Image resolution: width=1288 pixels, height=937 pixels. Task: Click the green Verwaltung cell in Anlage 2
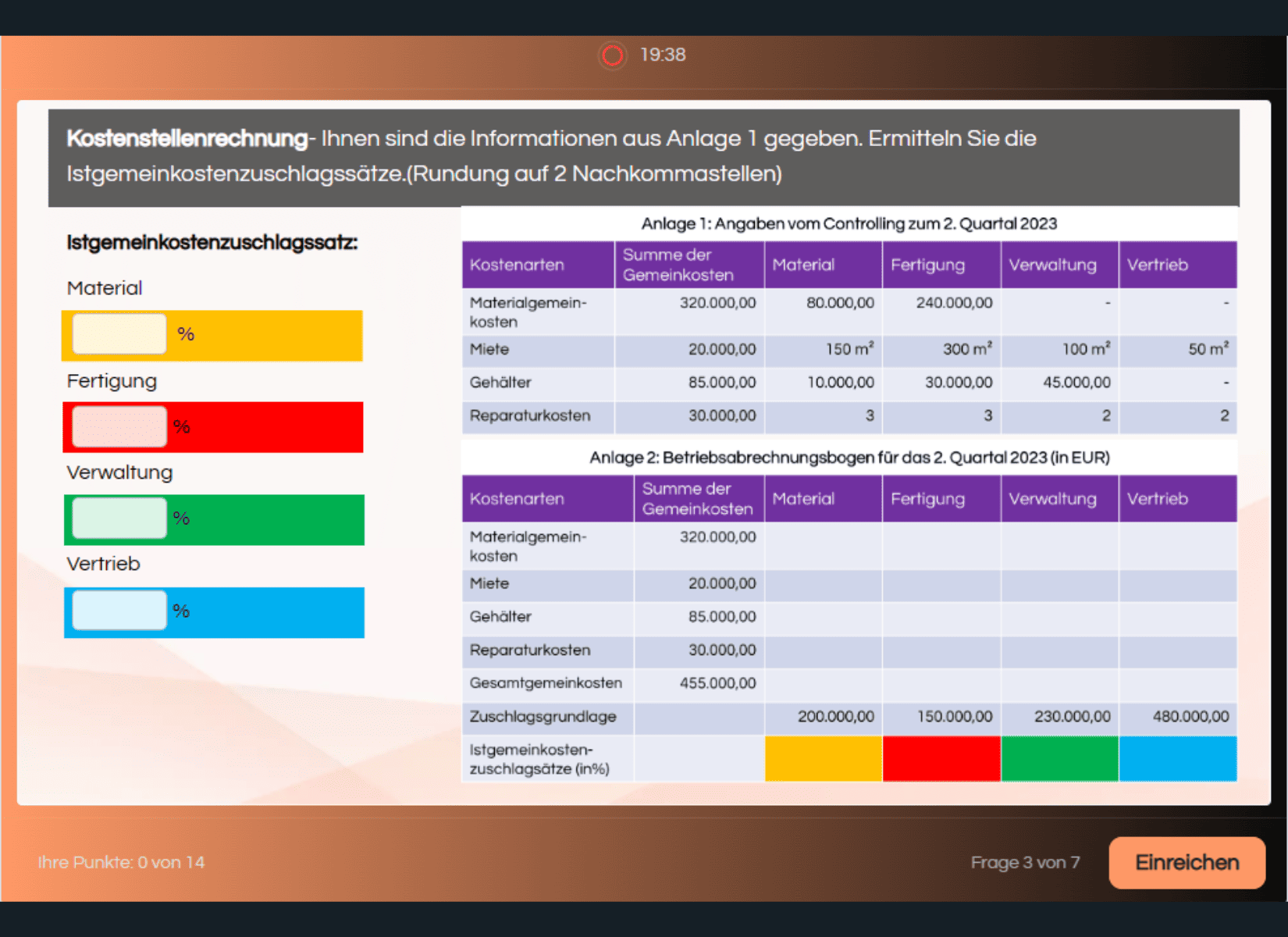[x=1059, y=758]
